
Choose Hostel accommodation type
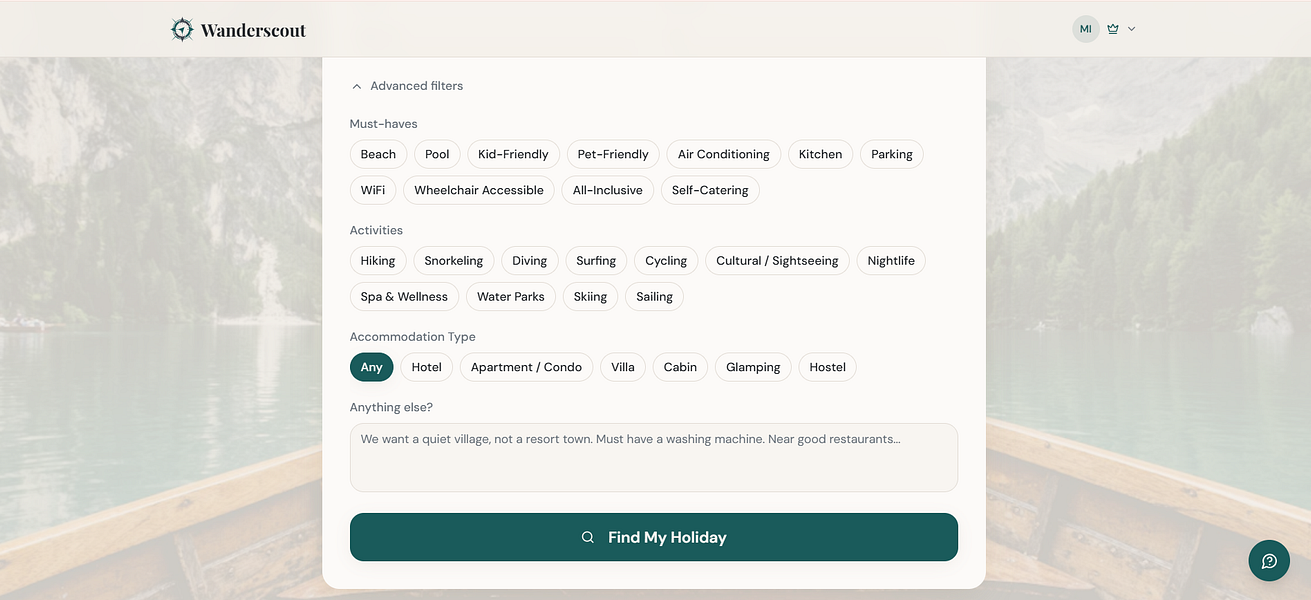click(828, 367)
